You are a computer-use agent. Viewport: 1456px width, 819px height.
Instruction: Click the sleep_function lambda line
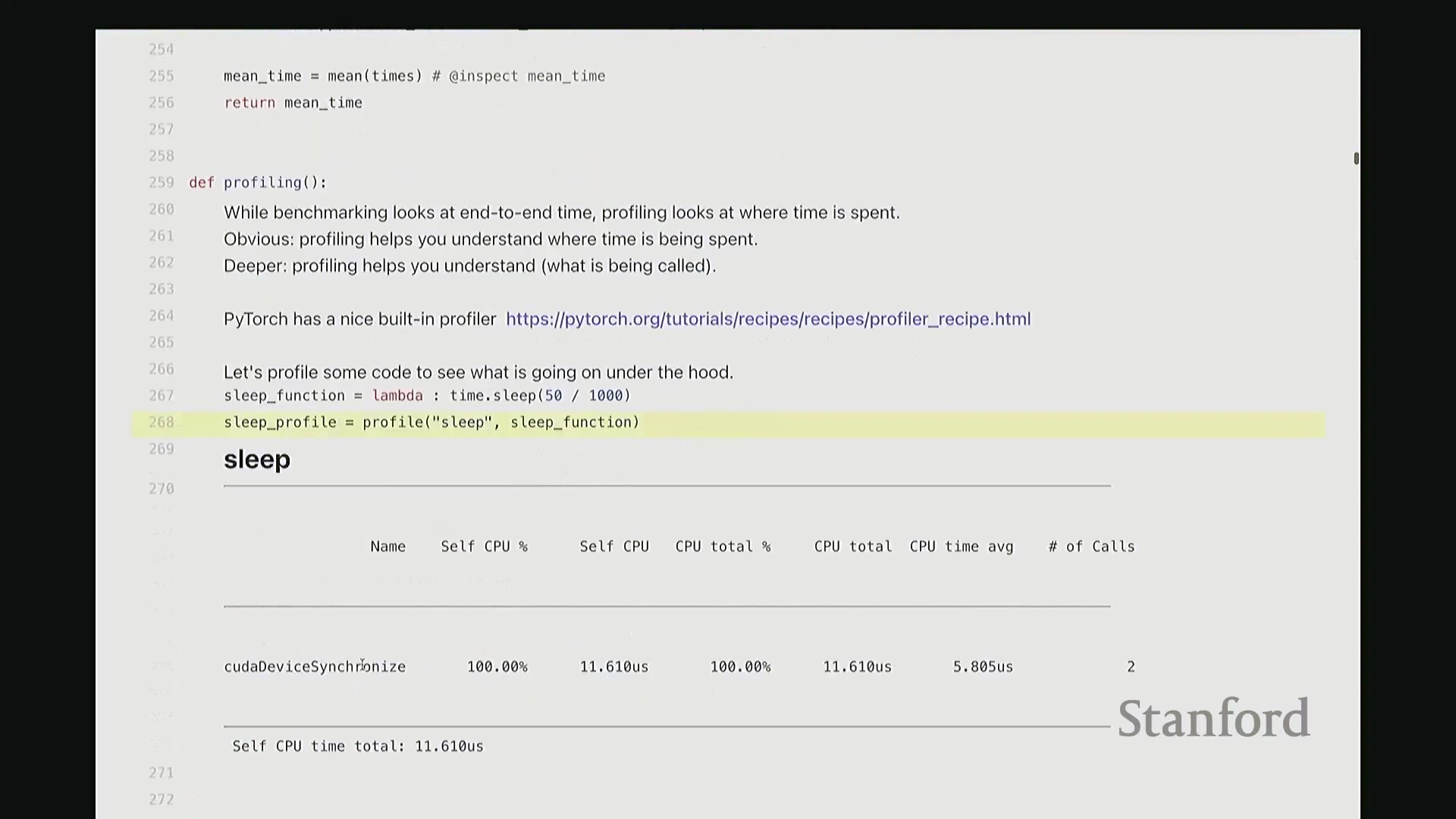426,396
